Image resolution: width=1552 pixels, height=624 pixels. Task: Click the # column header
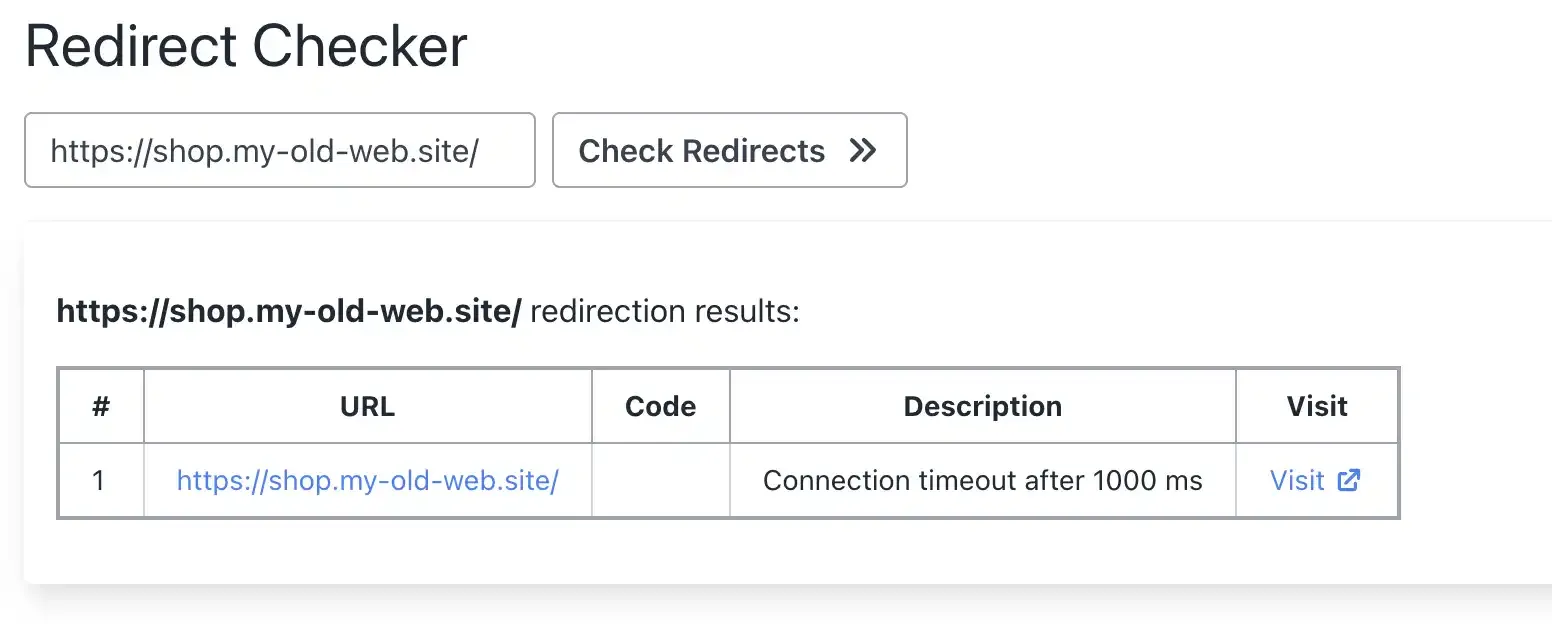(100, 406)
